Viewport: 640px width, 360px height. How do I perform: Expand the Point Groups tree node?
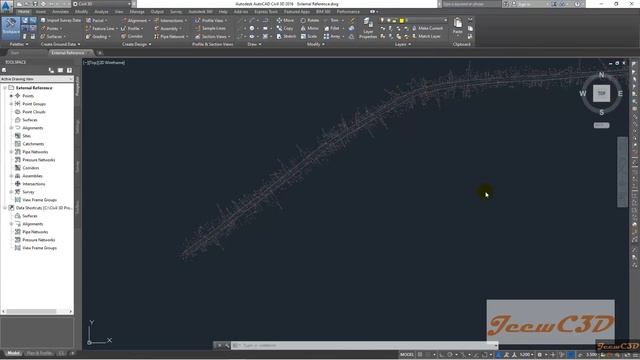coord(11,104)
